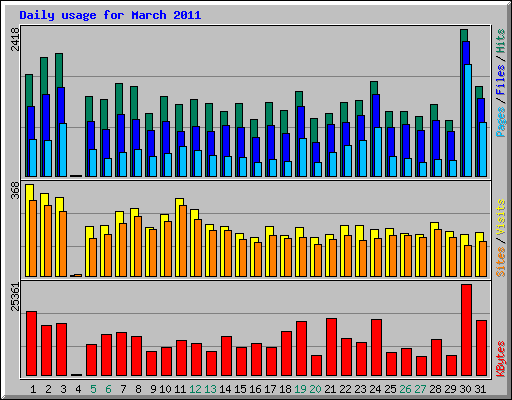Click the tallest red KBytes bar for day 30
Viewport: 512px width, 400px height.
point(466,330)
